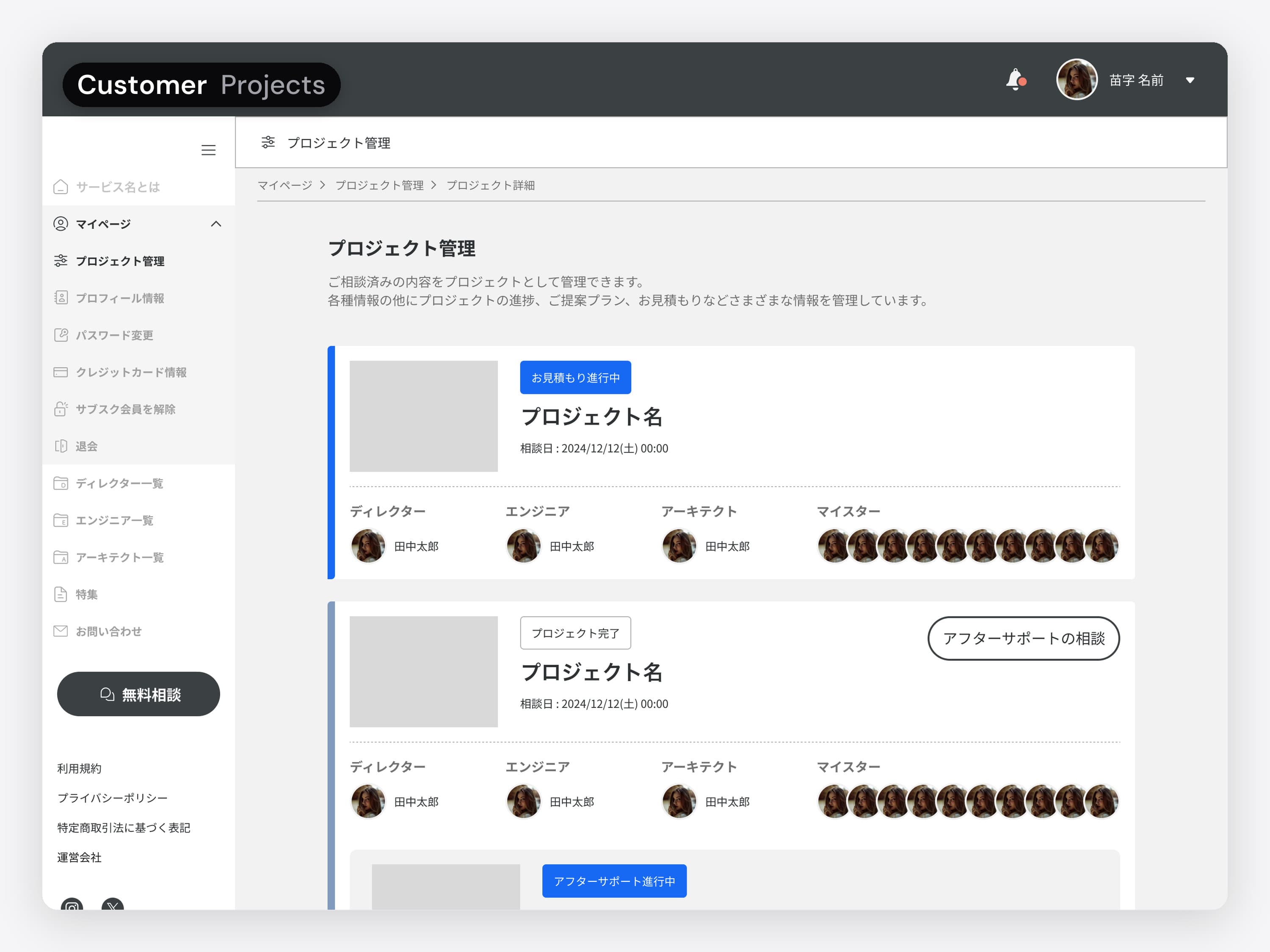Open the user account dropdown arrow
The width and height of the screenshot is (1270, 952).
[1190, 80]
